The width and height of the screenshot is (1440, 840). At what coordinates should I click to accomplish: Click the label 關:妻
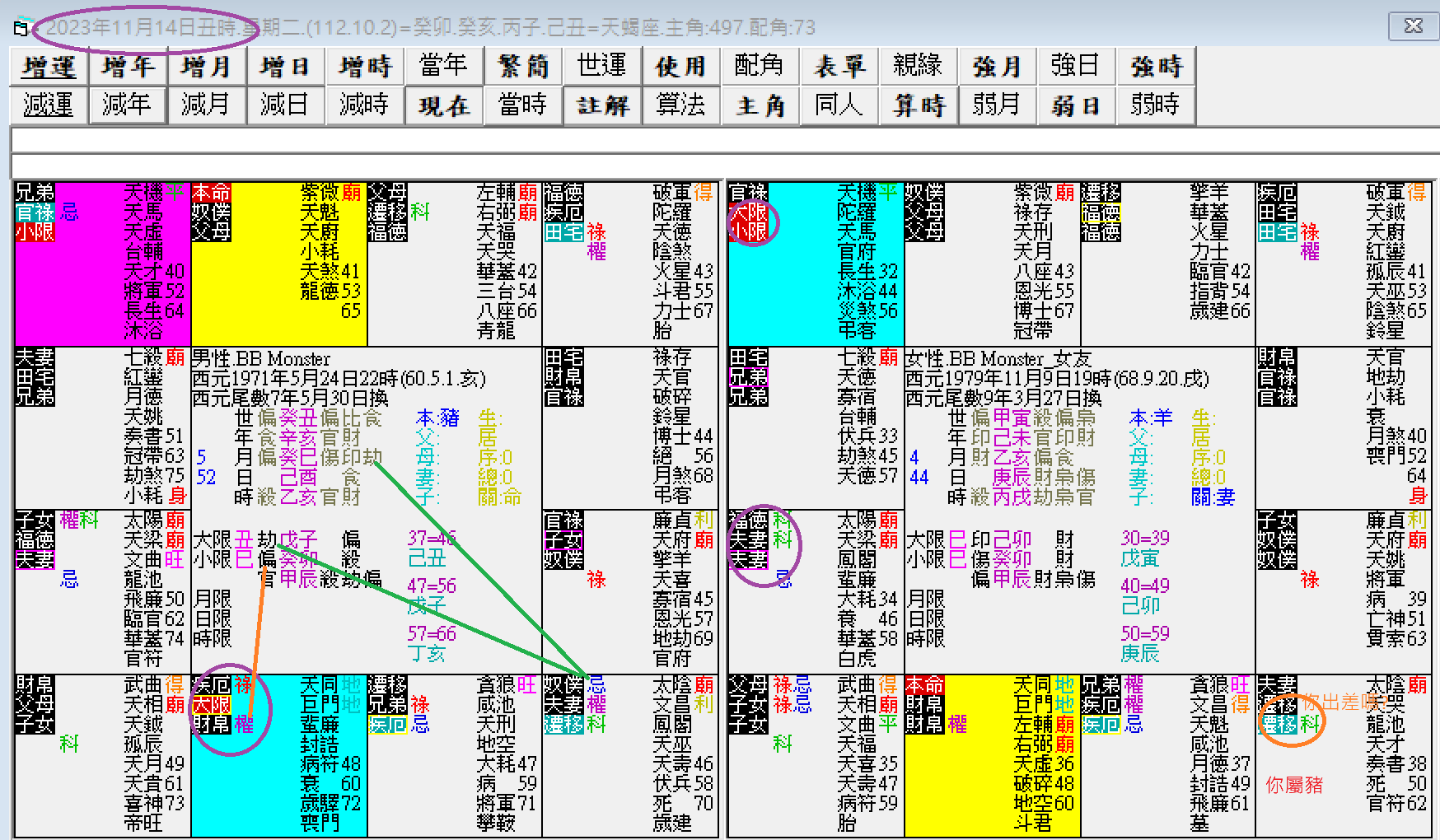(1213, 497)
